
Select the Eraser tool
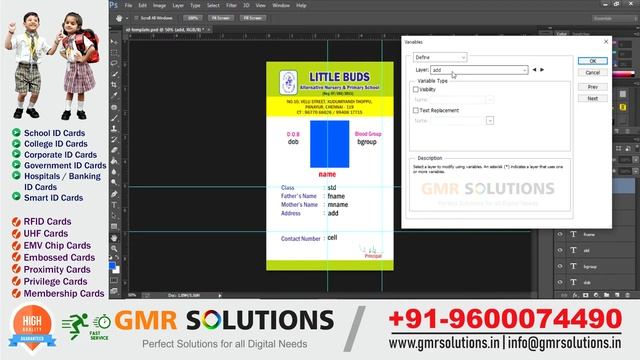point(114,150)
